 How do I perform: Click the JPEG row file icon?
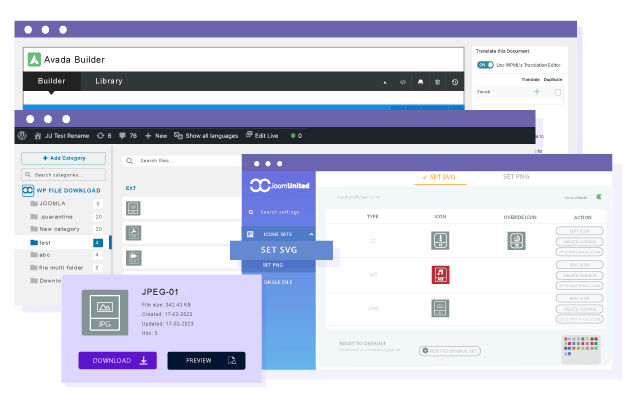pyautogui.click(x=440, y=308)
